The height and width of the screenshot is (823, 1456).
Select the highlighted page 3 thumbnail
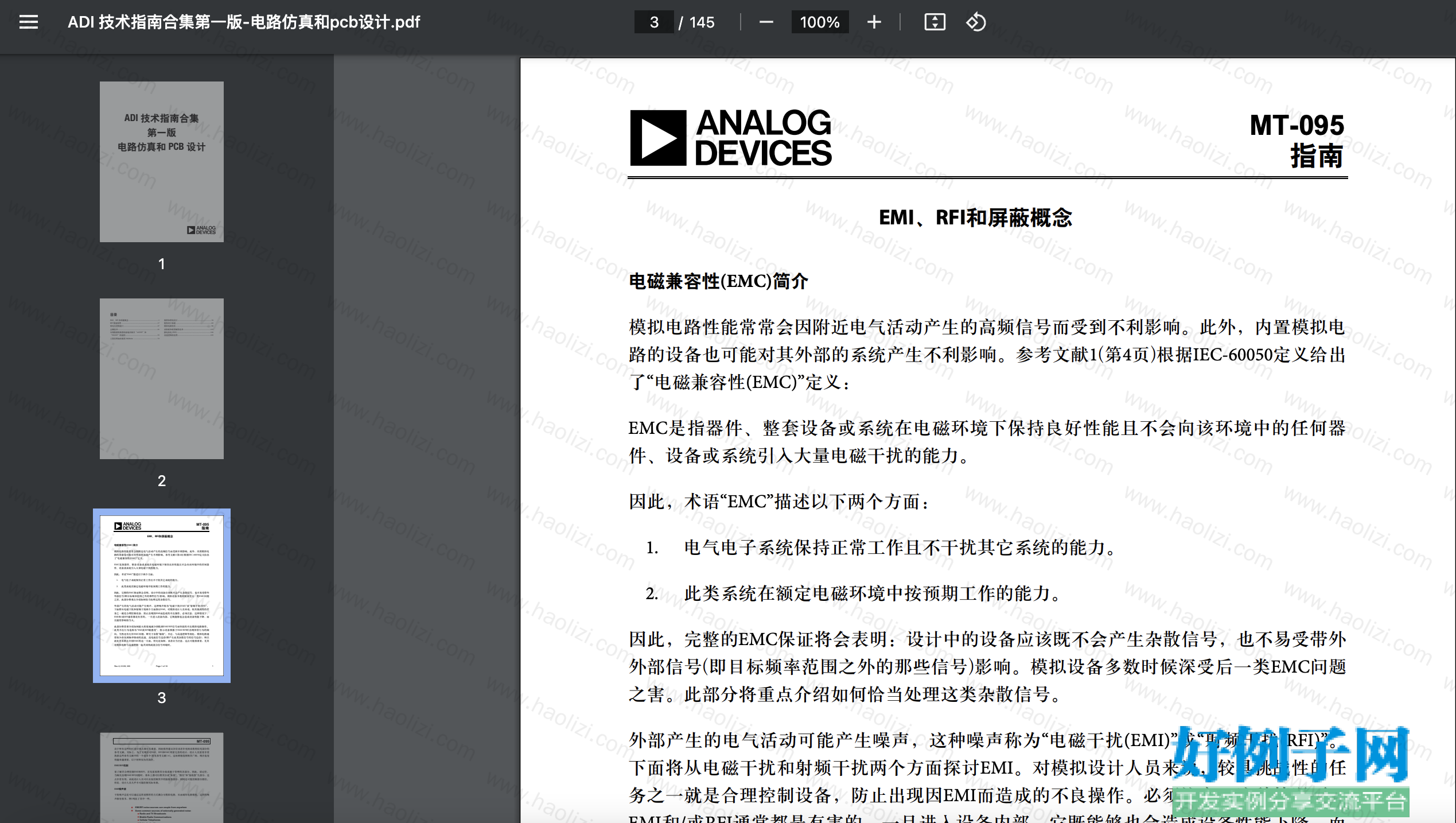click(162, 595)
